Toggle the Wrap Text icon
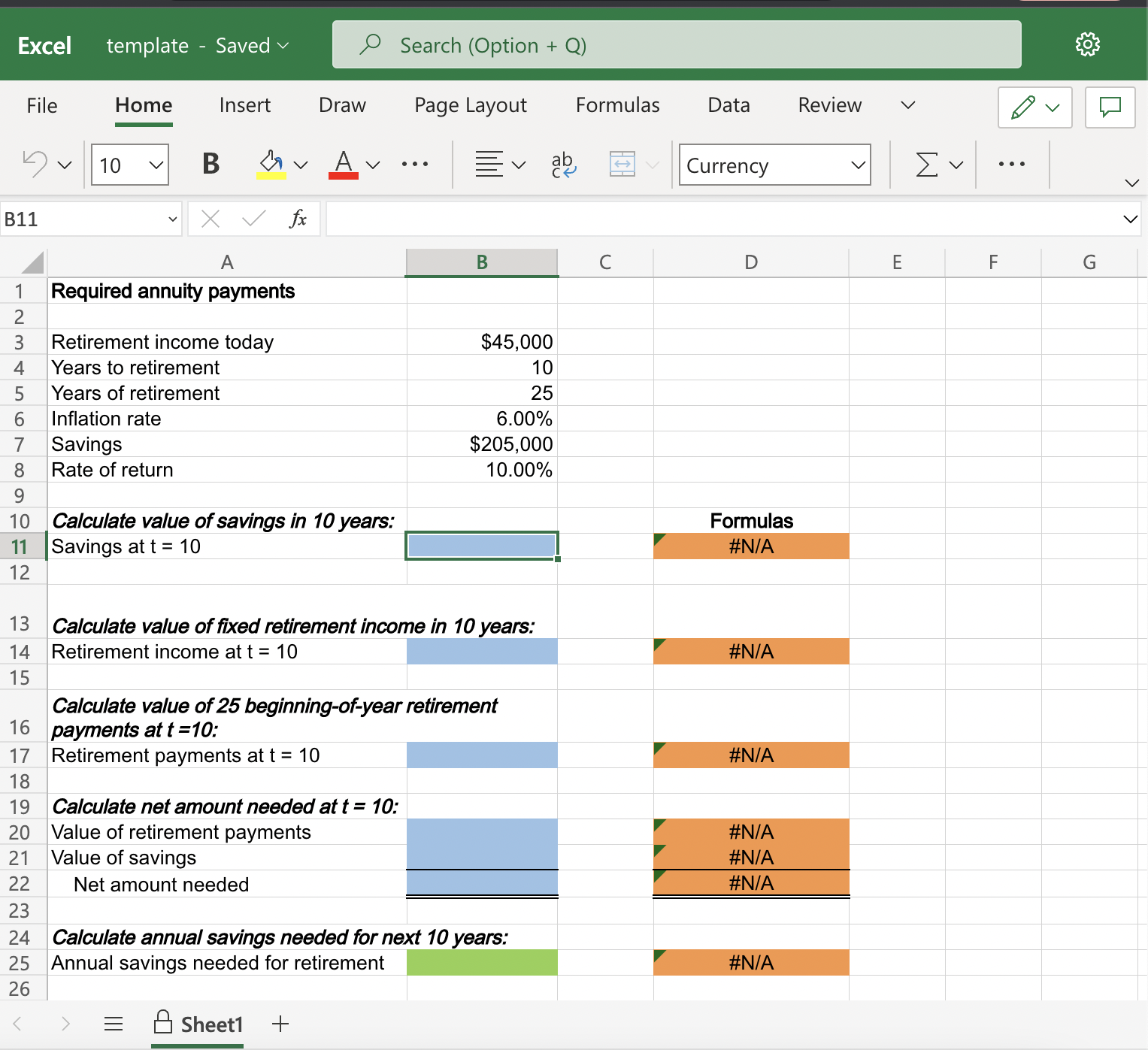The image size is (1148, 1050). 563,164
